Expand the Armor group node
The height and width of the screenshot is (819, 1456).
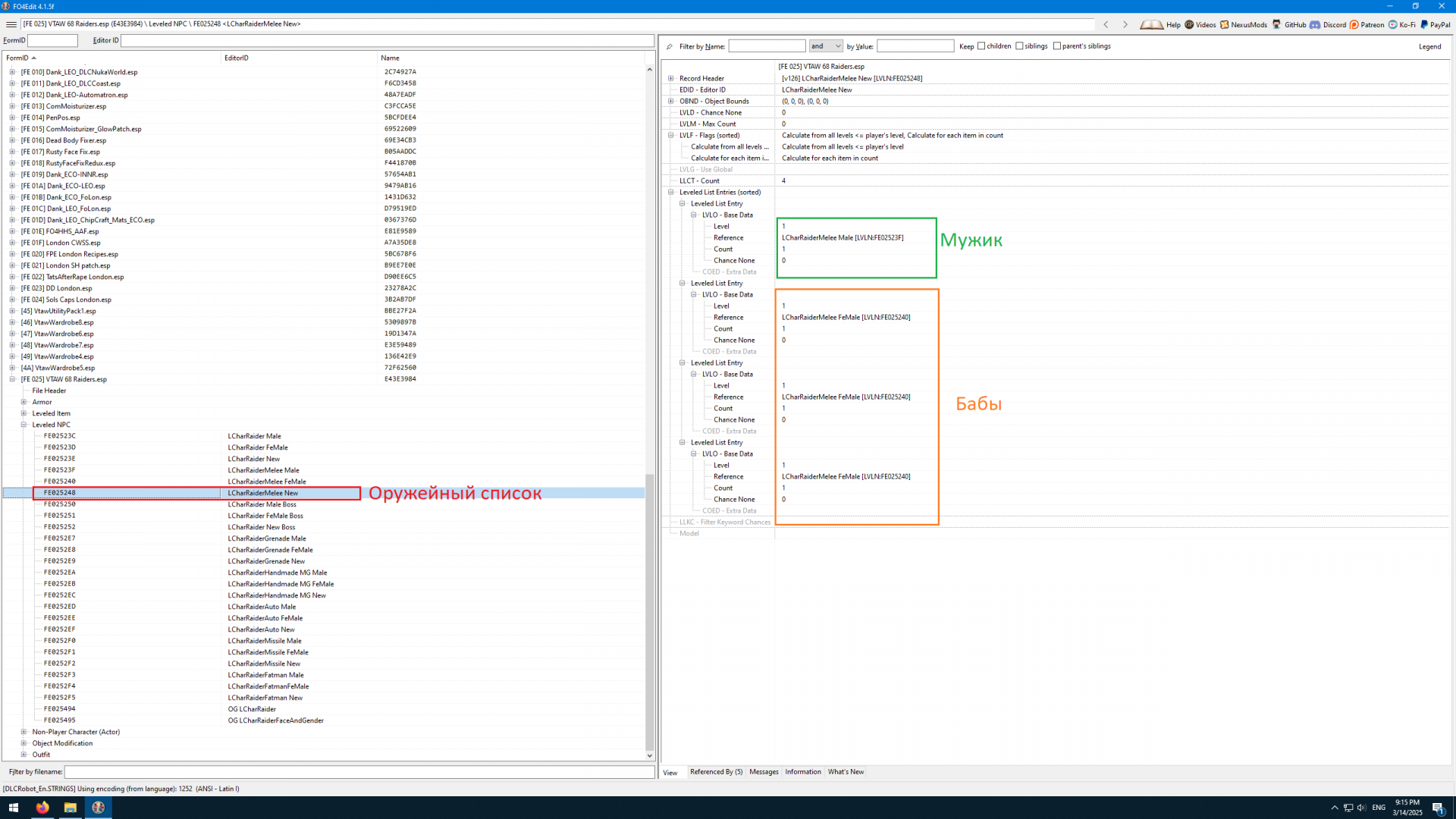[24, 402]
